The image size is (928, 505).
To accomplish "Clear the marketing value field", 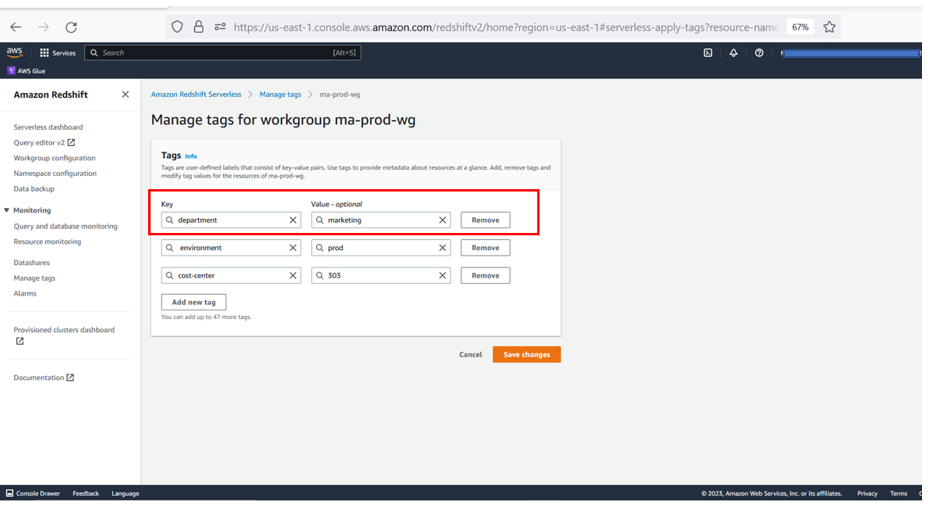I will 442,220.
